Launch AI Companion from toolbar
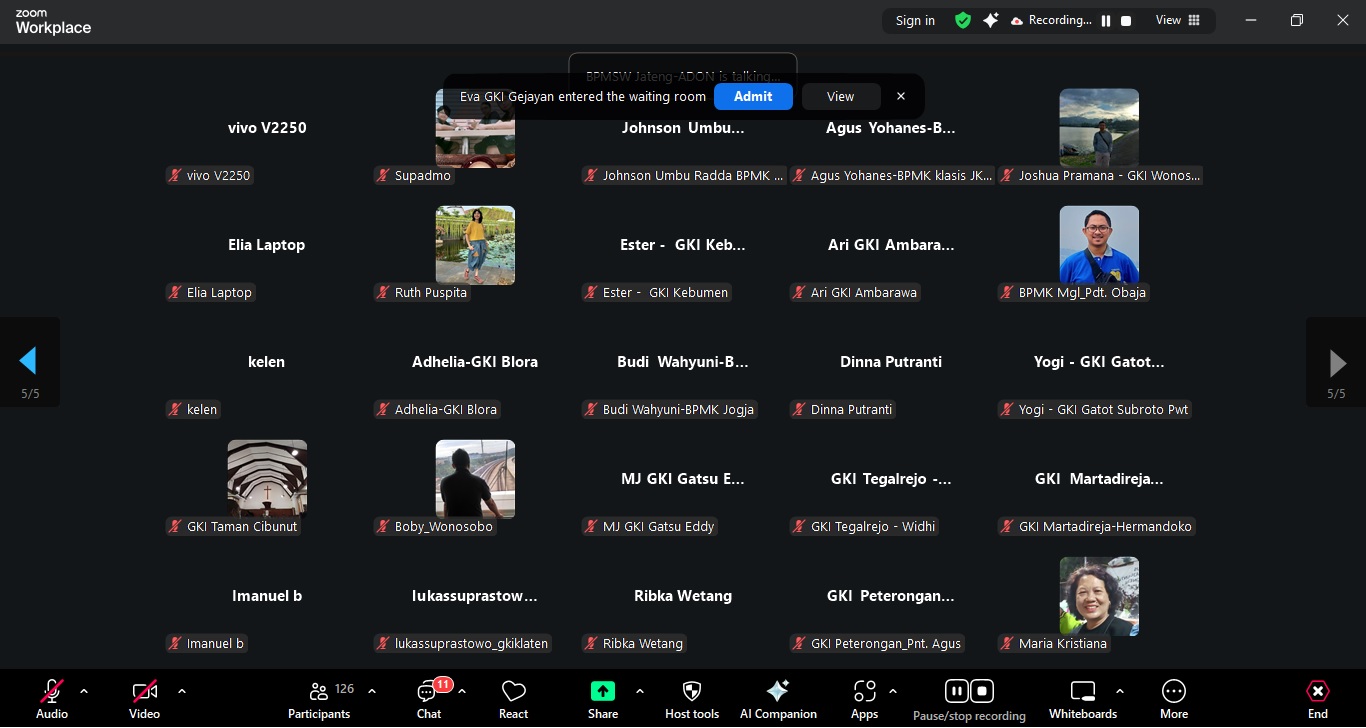The image size is (1366, 728). tap(777, 691)
